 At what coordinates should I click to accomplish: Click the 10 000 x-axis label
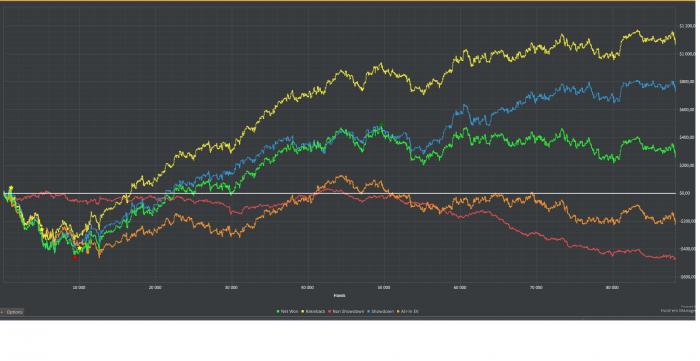[79, 287]
